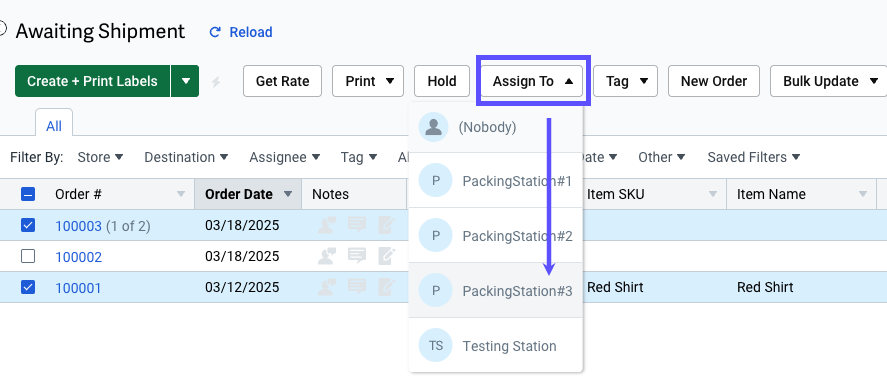
Task: Click the Reload link
Action: [251, 32]
